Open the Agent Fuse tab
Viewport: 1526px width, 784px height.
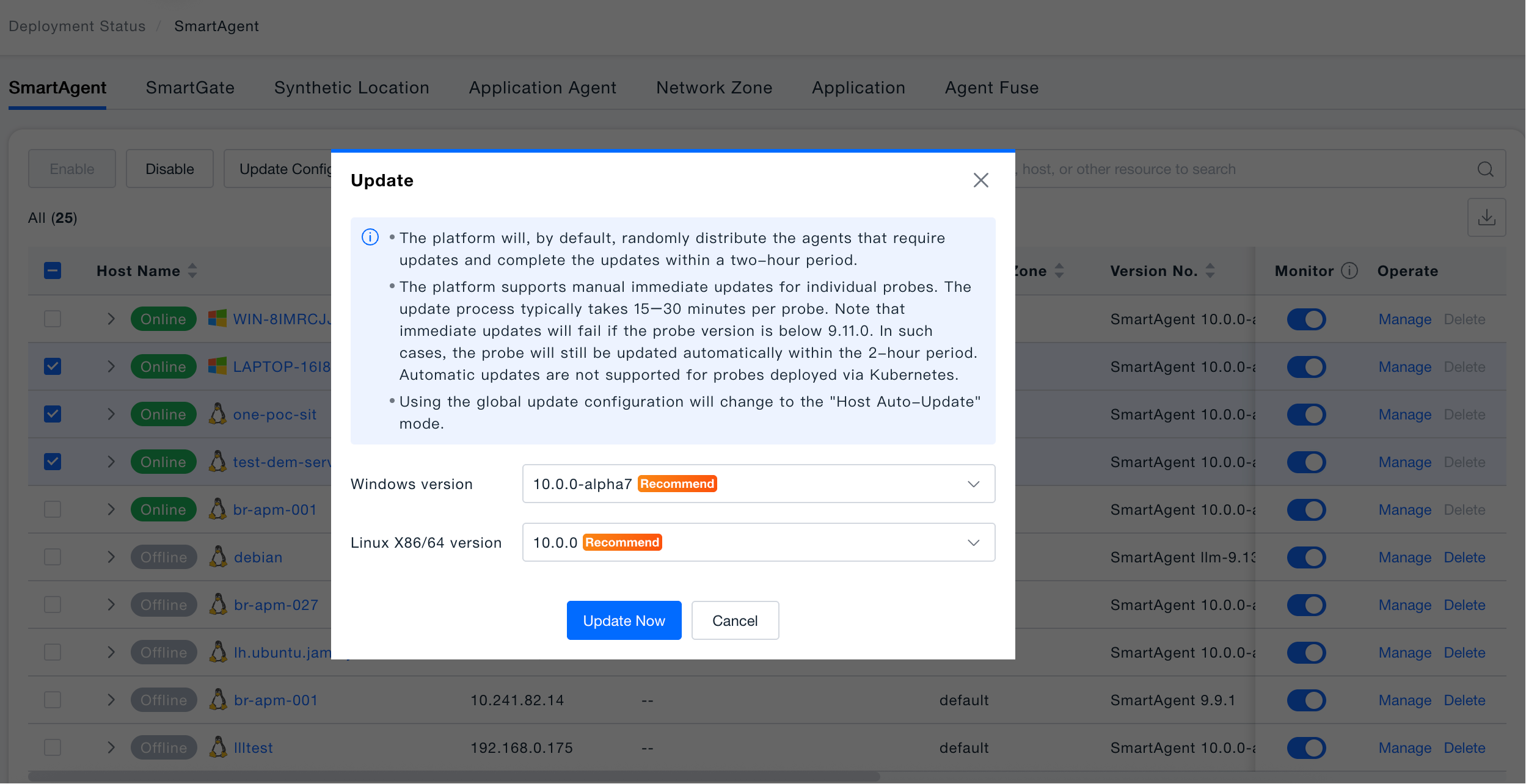991,87
